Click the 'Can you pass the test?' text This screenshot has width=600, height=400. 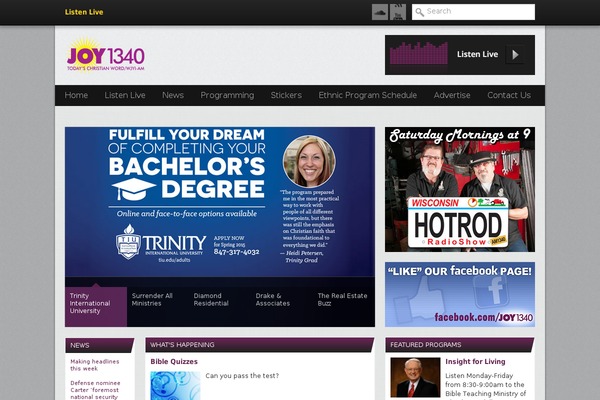242,376
